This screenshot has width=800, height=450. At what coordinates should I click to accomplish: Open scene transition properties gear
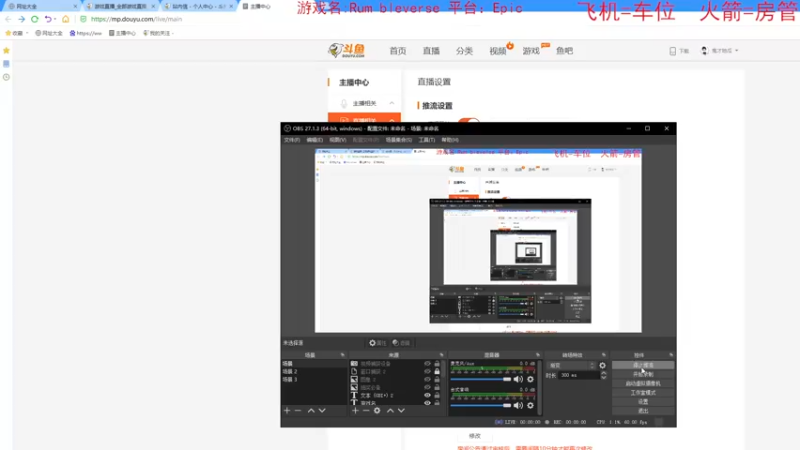(603, 365)
